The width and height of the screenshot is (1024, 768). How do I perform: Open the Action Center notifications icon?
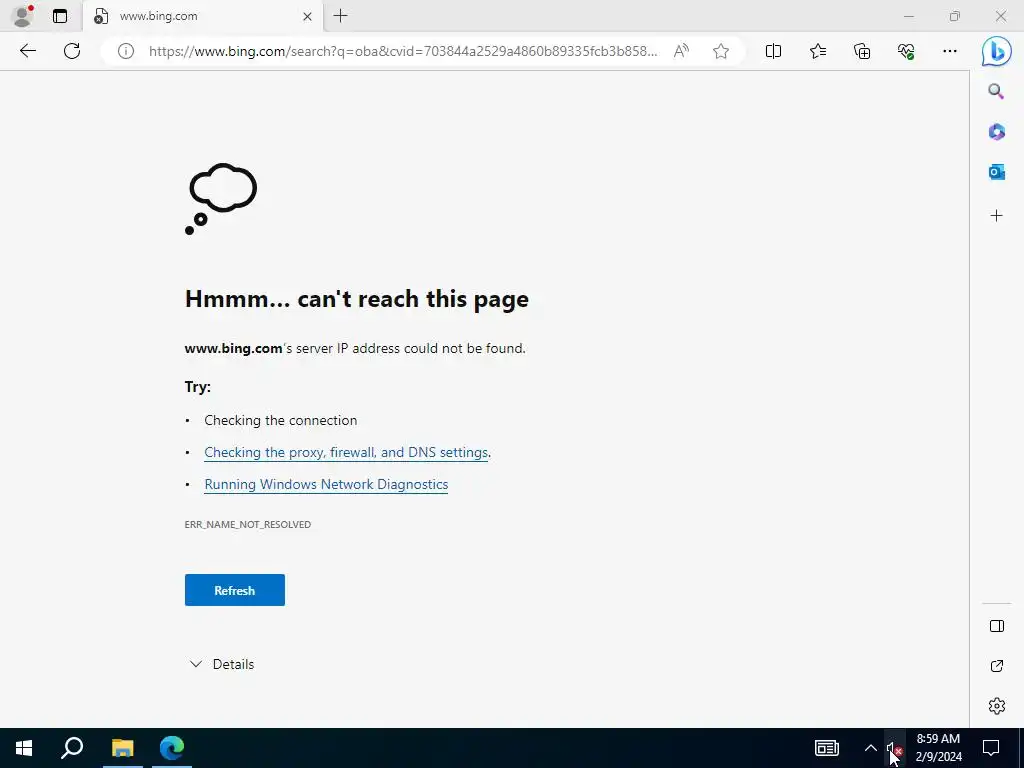(991, 748)
